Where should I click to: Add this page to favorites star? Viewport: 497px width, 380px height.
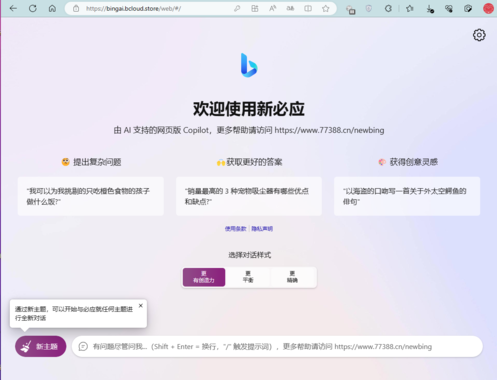[326, 9]
